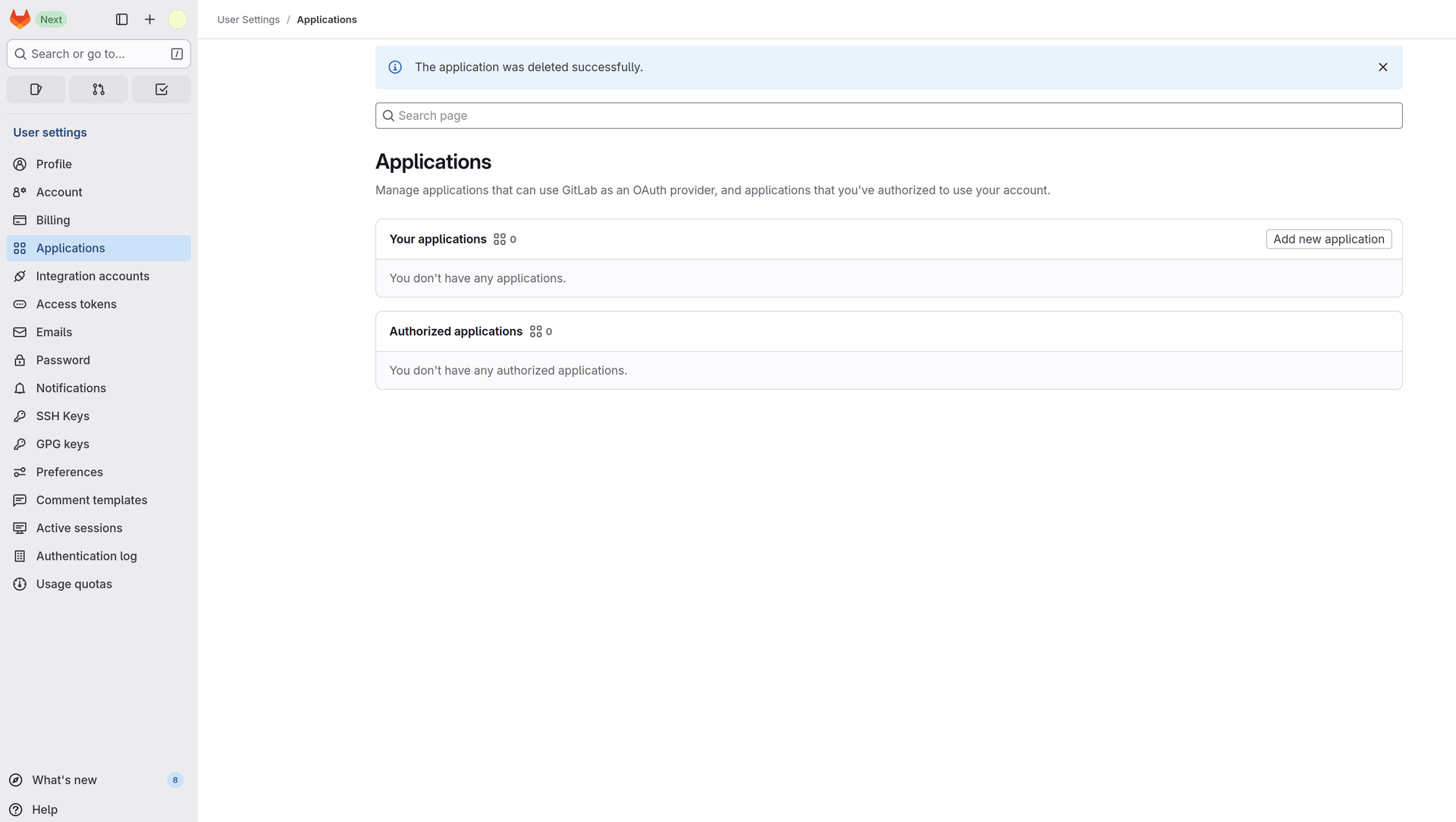
Task: Switch to the Applications settings section
Action: click(70, 248)
